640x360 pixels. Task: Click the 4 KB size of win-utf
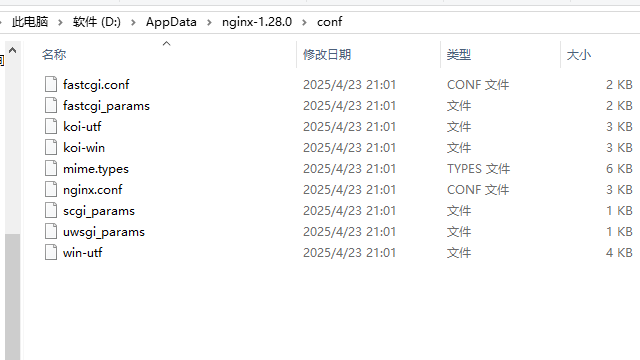(x=619, y=253)
